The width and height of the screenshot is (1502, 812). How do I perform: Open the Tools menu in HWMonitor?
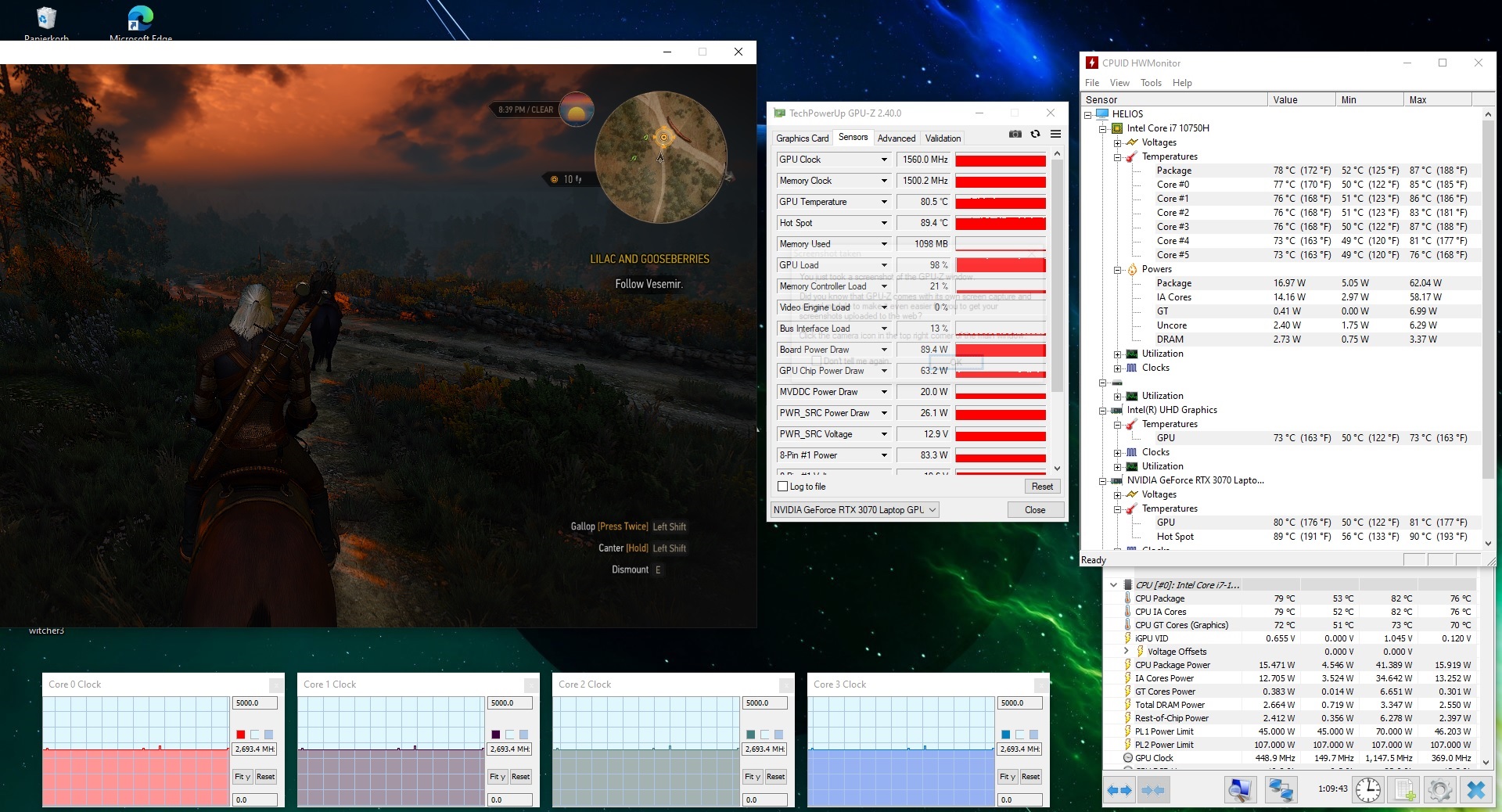1151,83
